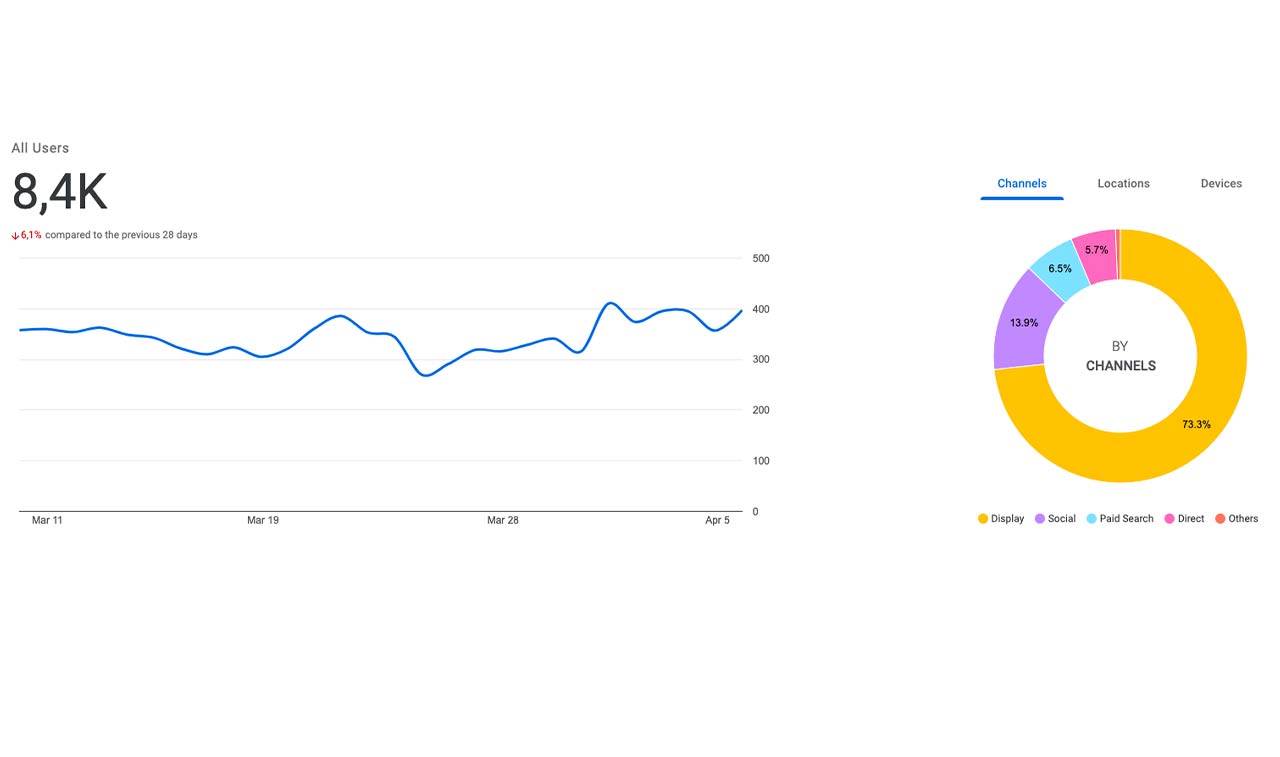This screenshot has height=757, width=1280.
Task: Click the All Users heading
Action: point(40,148)
